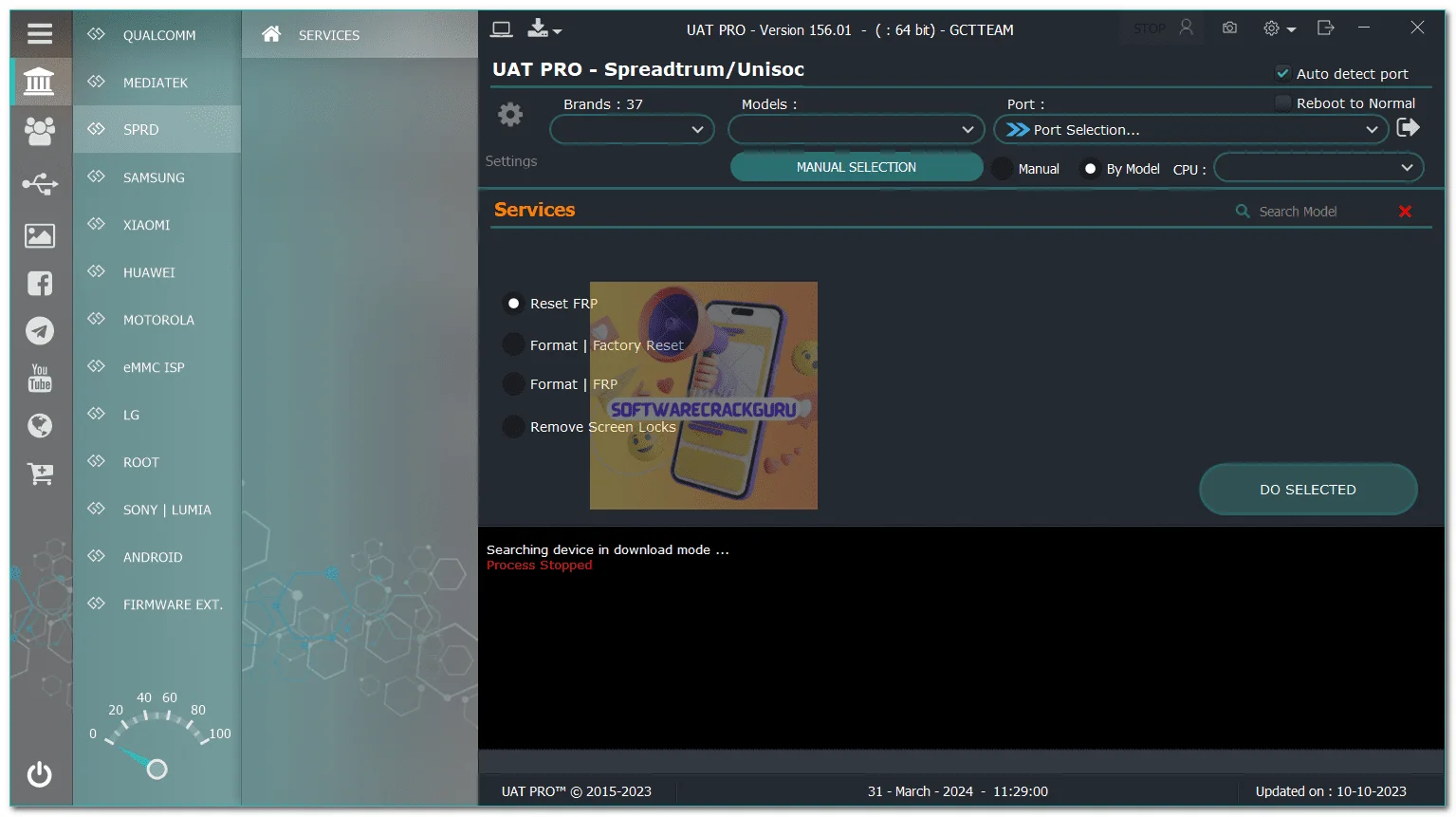Image resolution: width=1456 pixels, height=817 pixels.
Task: Click the Search Model input field
Action: [1321, 212]
